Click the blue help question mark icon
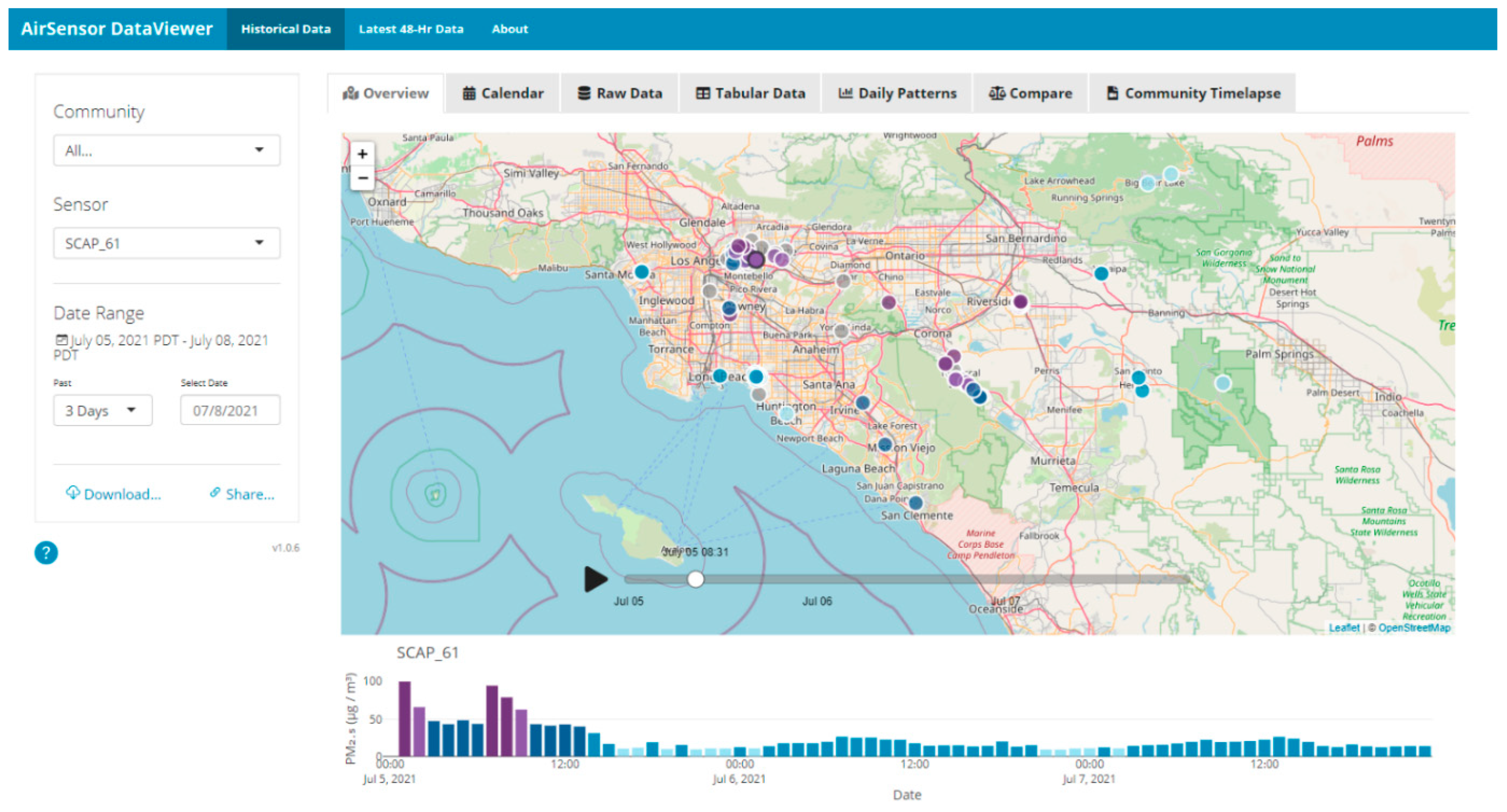1507x812 pixels. pos(46,552)
